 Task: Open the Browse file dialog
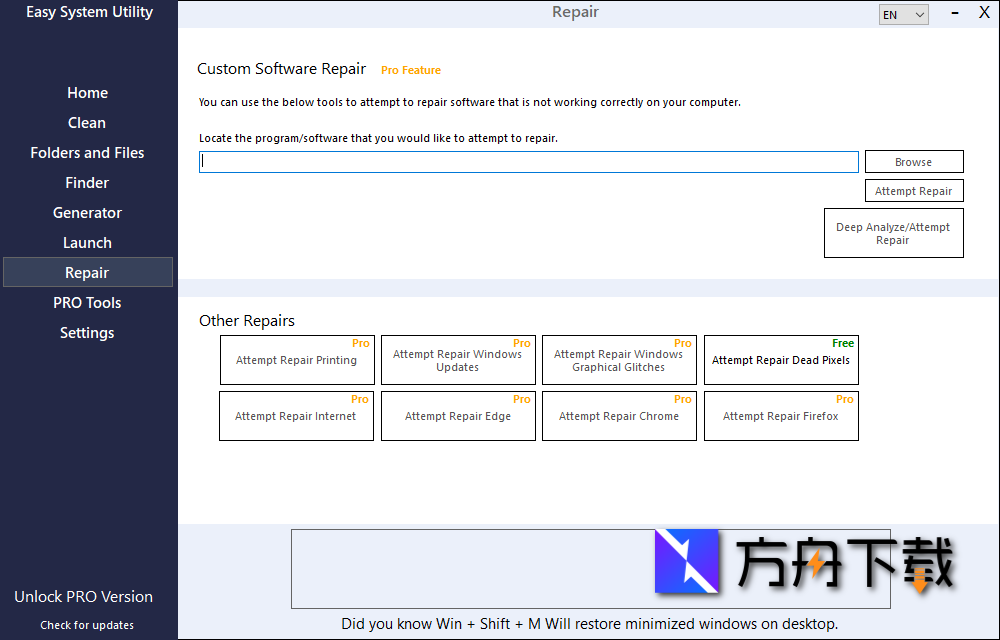[x=913, y=161]
